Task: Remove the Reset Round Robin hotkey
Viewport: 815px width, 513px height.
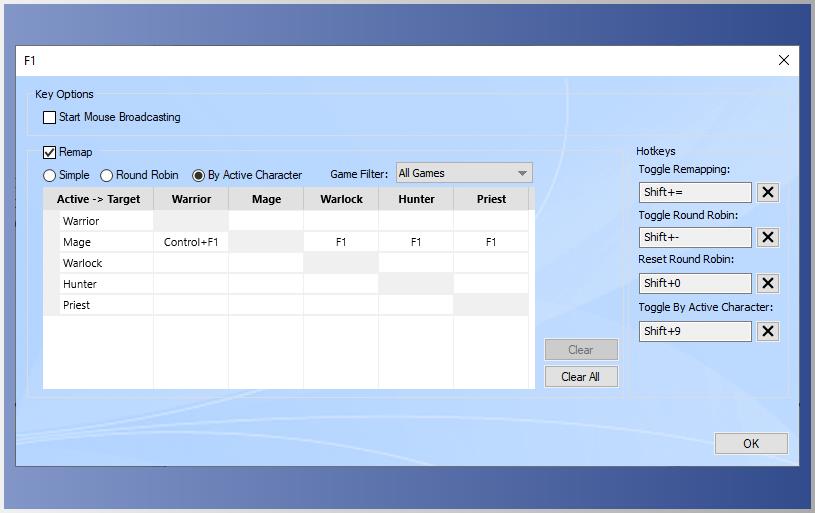Action: [767, 283]
